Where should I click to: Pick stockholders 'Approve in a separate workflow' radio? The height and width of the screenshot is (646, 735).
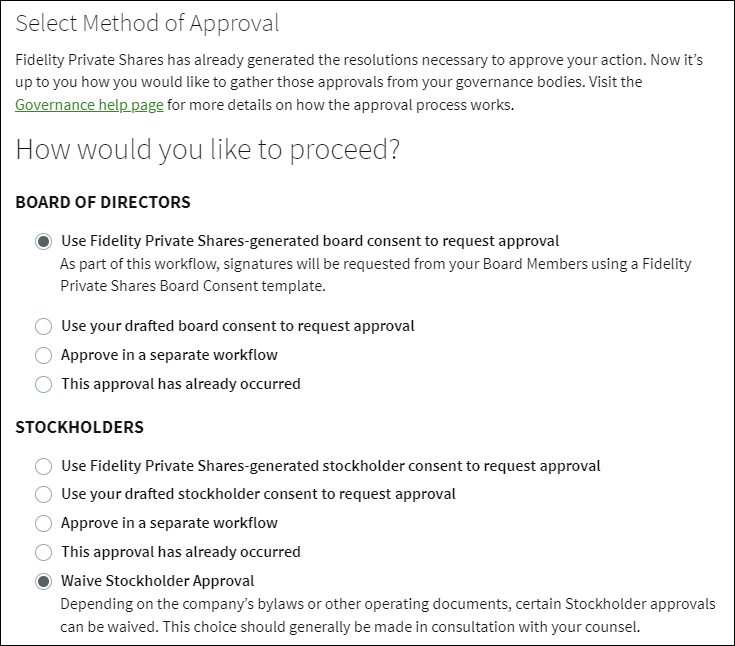point(43,523)
